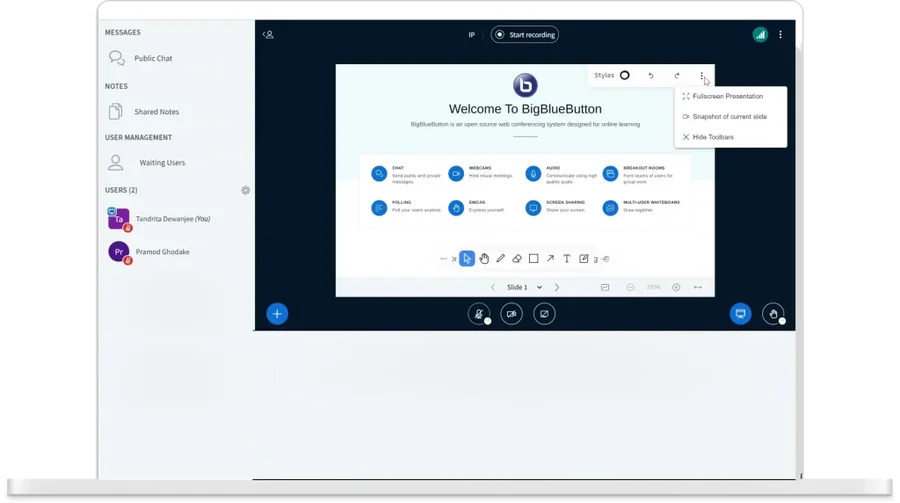Click the Undo whiteboard action icon

tap(651, 75)
